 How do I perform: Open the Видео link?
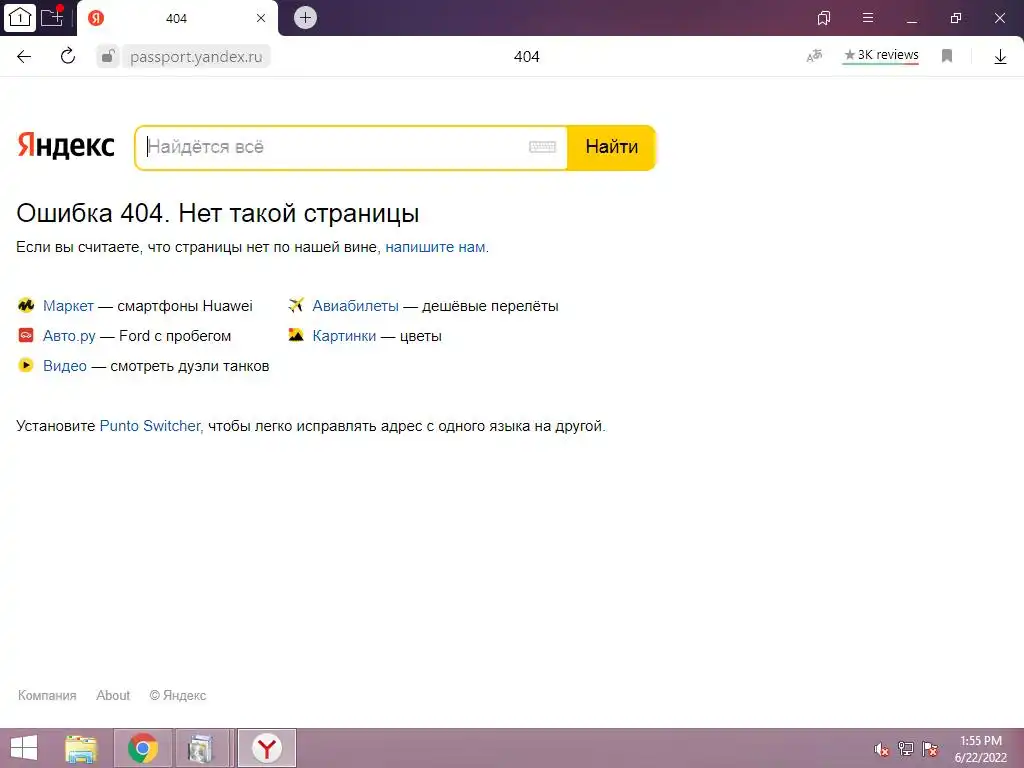pos(65,366)
